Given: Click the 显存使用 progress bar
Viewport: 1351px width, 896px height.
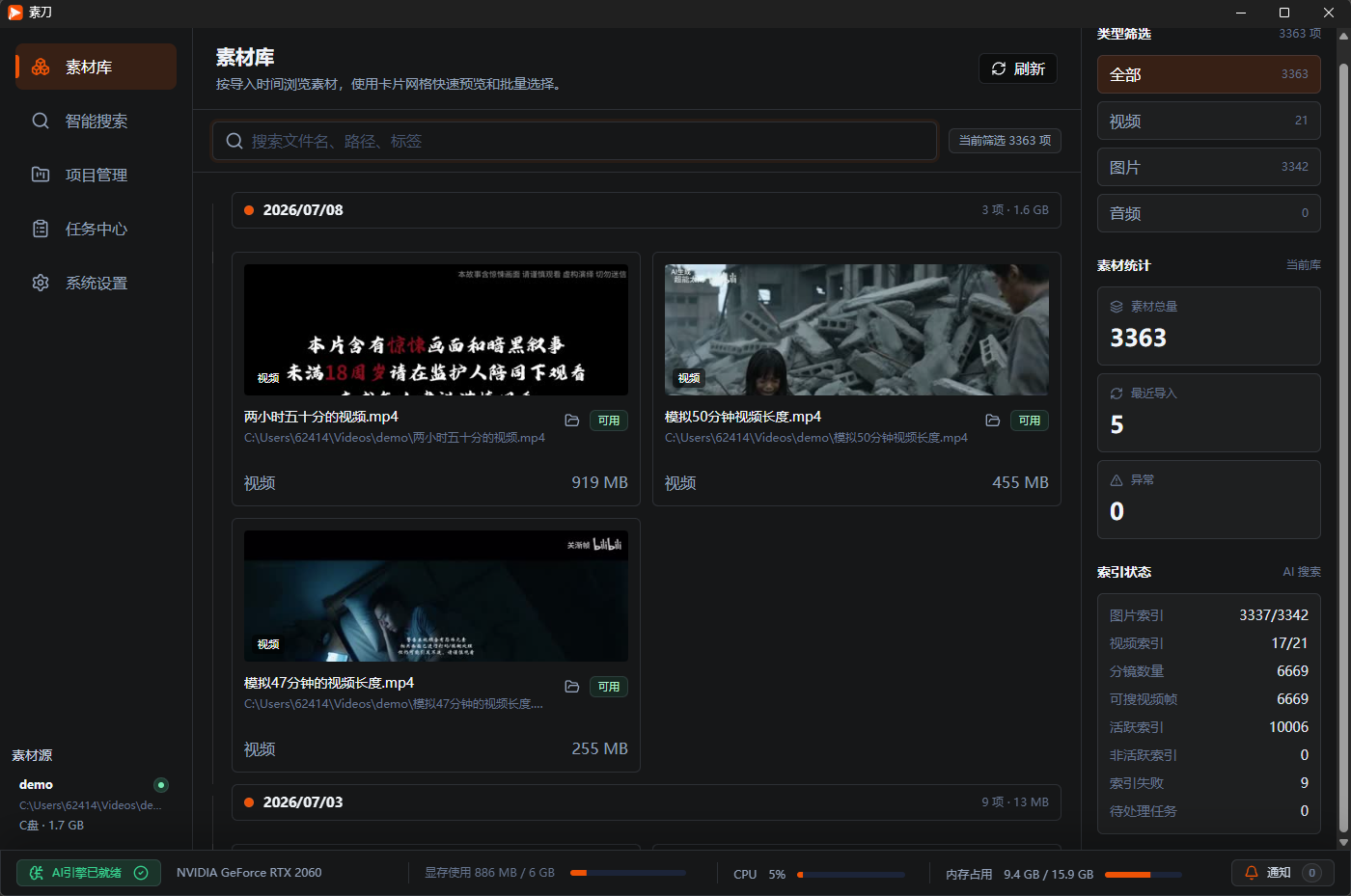Looking at the screenshot, I should (628, 873).
